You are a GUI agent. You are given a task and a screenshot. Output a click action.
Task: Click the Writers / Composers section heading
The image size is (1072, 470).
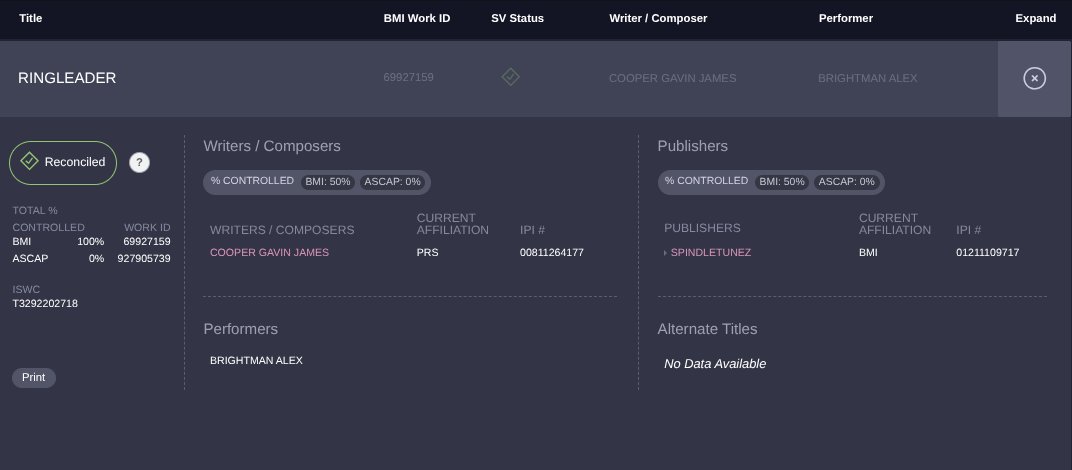272,146
